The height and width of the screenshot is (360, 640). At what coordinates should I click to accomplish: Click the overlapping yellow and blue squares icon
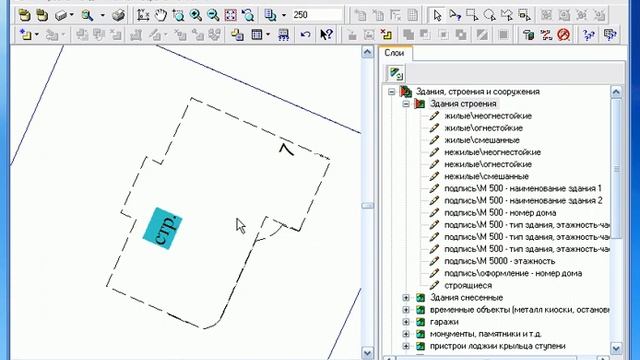[237, 35]
